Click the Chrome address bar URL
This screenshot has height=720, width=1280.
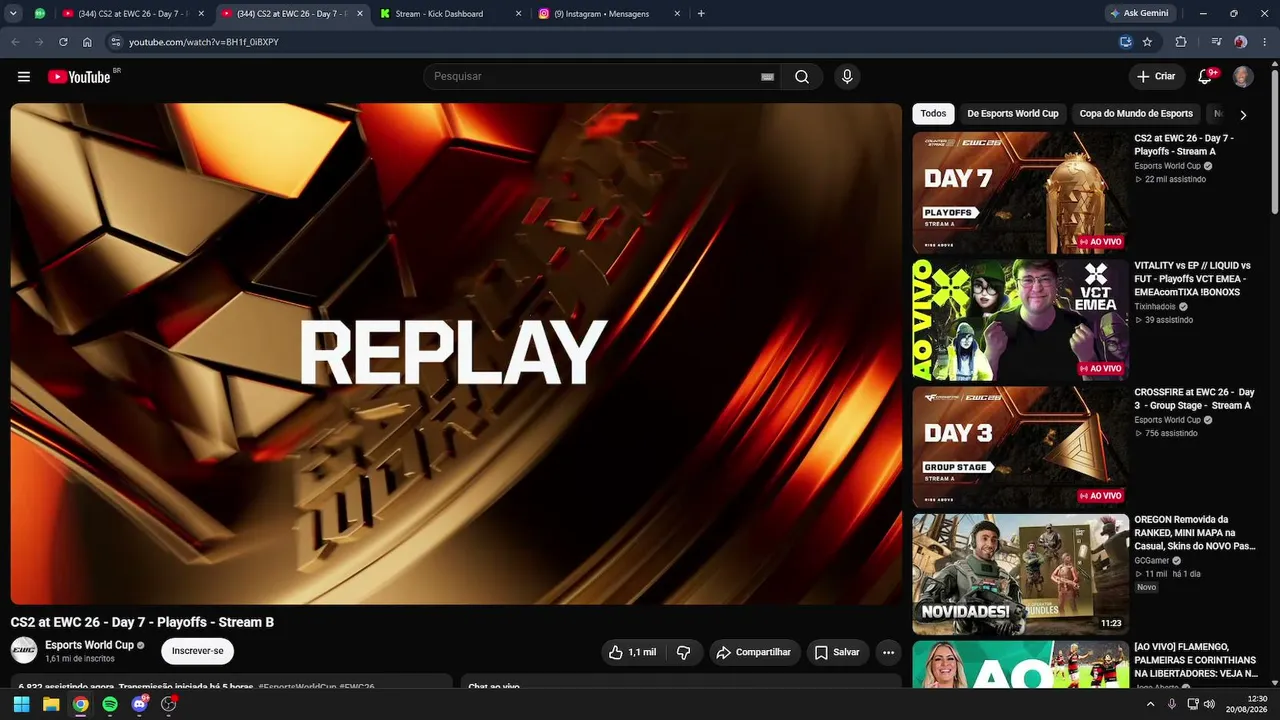coord(204,42)
